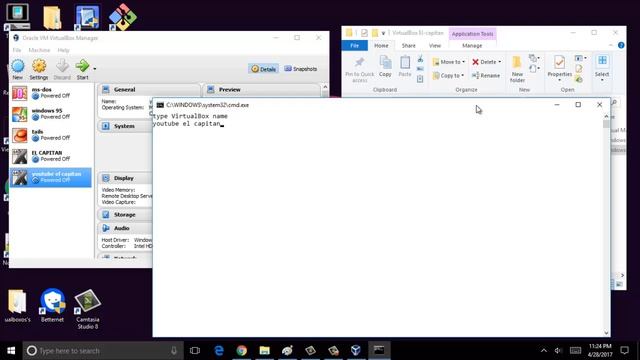This screenshot has width=640, height=360.
Task: Click the File tab in File Explorer
Action: tap(354, 46)
